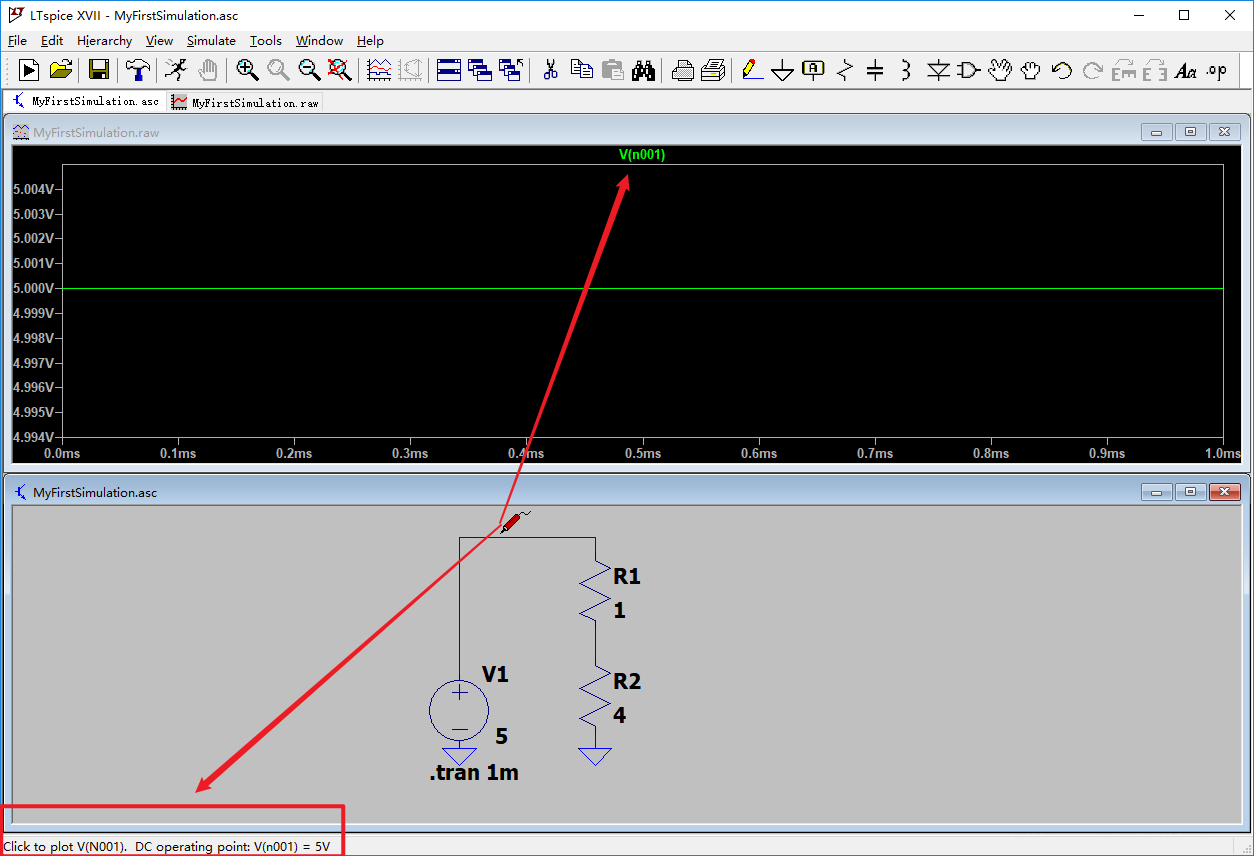Place a Diode component
1254x856 pixels.
938,70
